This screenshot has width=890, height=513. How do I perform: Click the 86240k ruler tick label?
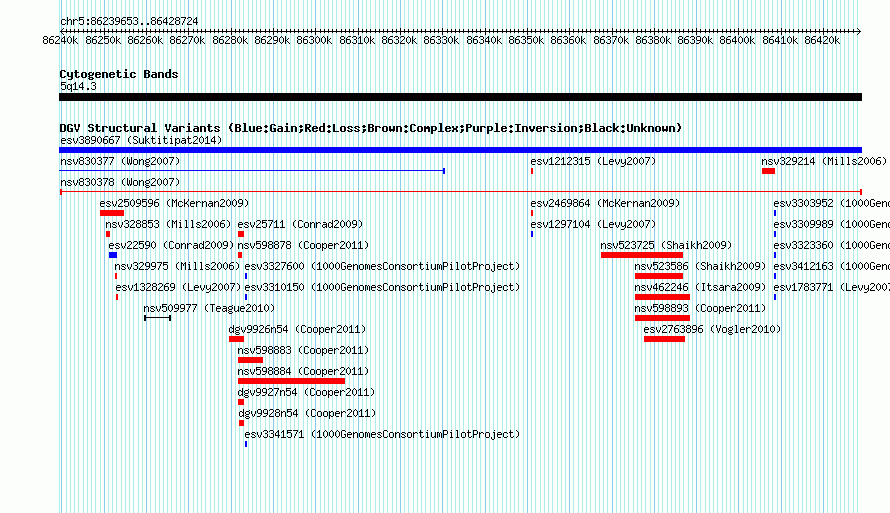click(x=60, y=41)
